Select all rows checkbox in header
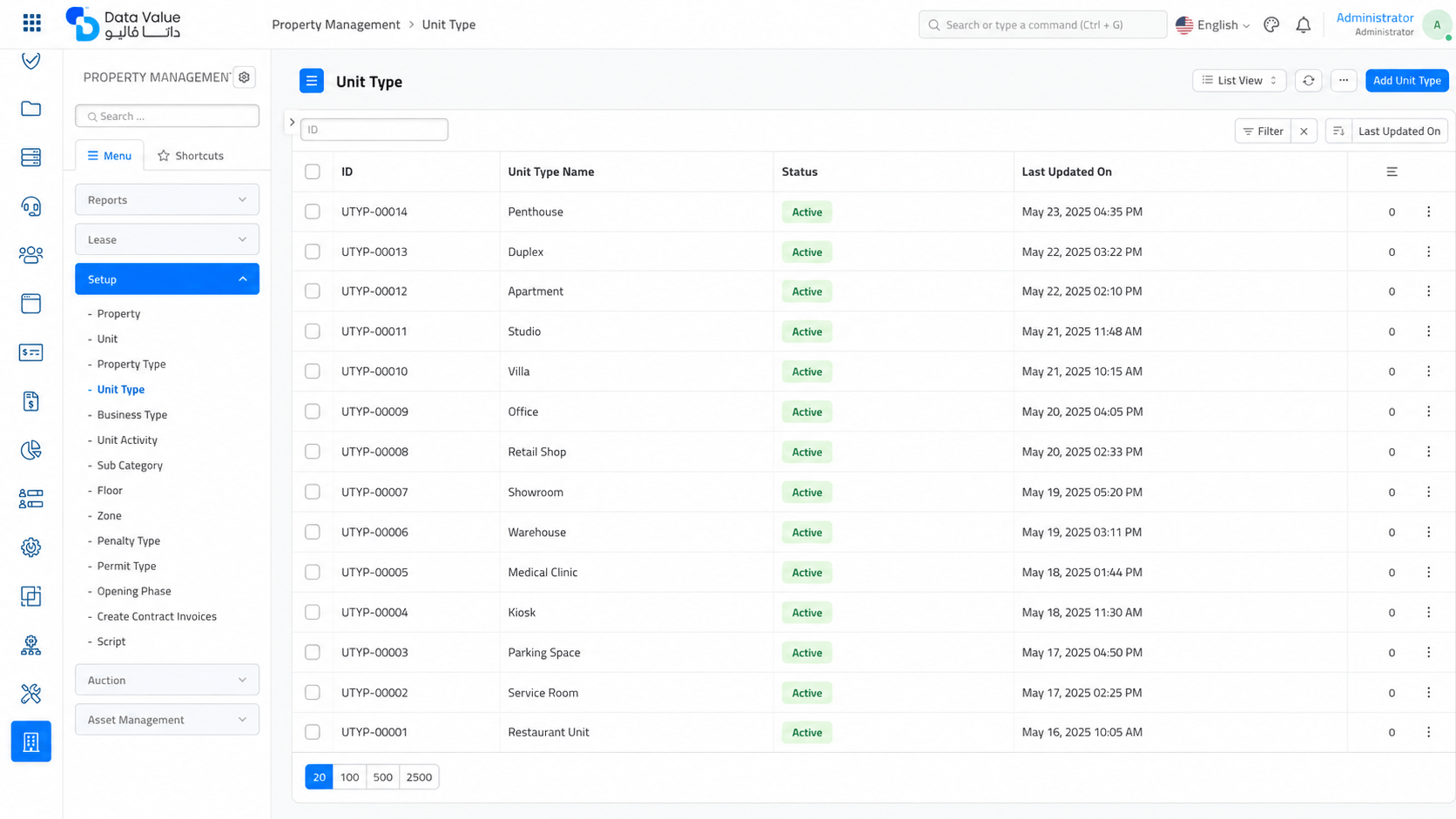 [313, 171]
